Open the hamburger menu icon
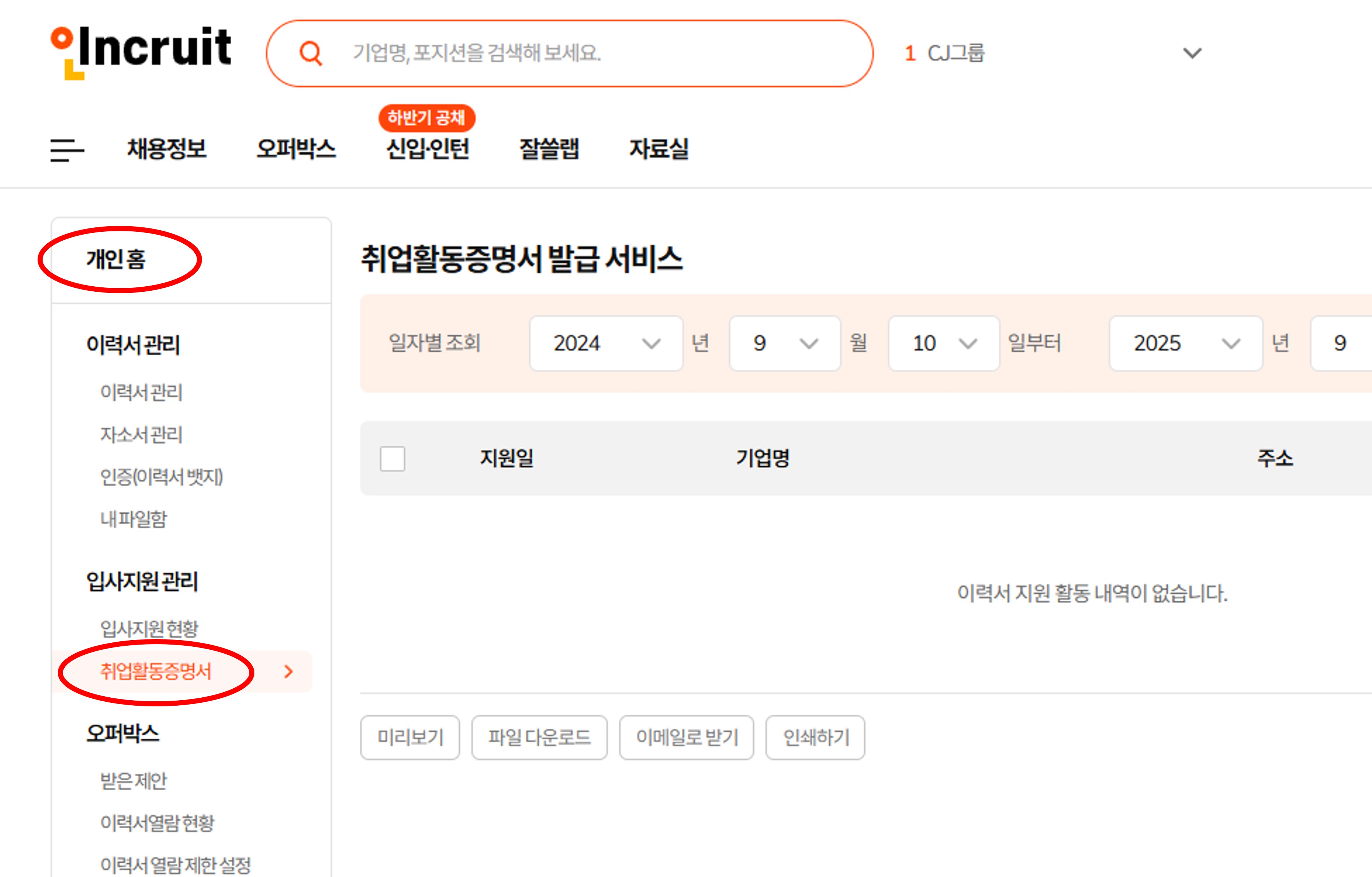 [66, 150]
